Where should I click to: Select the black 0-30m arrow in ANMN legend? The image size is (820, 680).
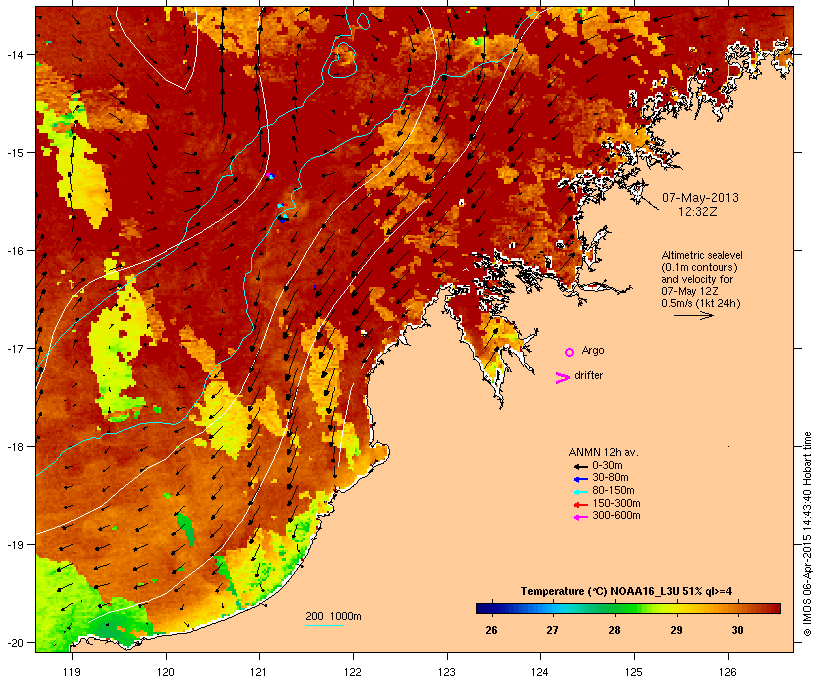[x=580, y=466]
